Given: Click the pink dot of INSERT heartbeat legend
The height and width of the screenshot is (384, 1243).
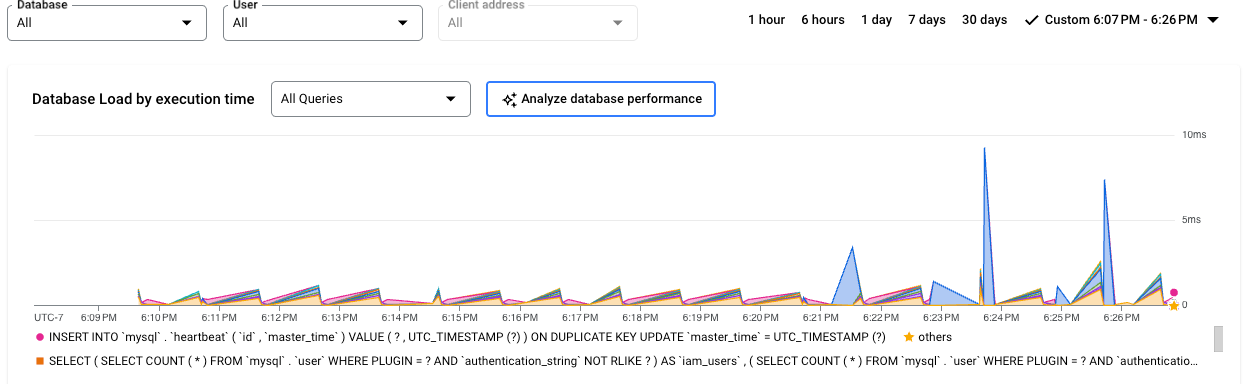Looking at the screenshot, I should tap(40, 337).
